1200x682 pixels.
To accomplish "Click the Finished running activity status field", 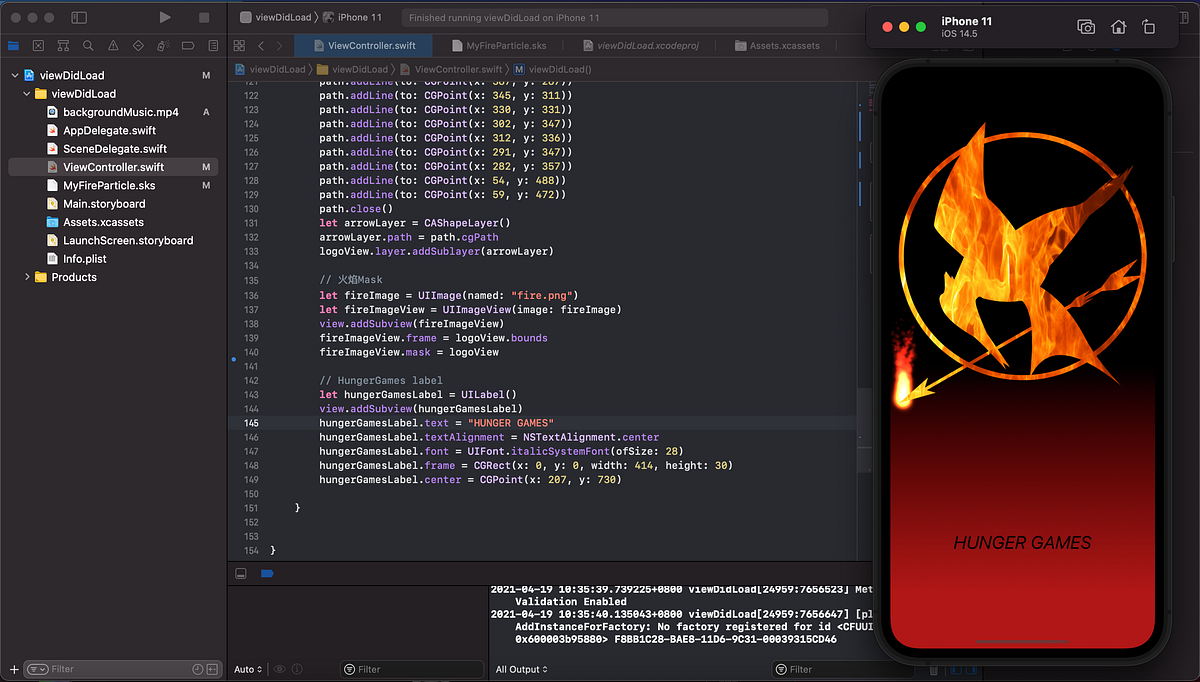I will click(614, 18).
